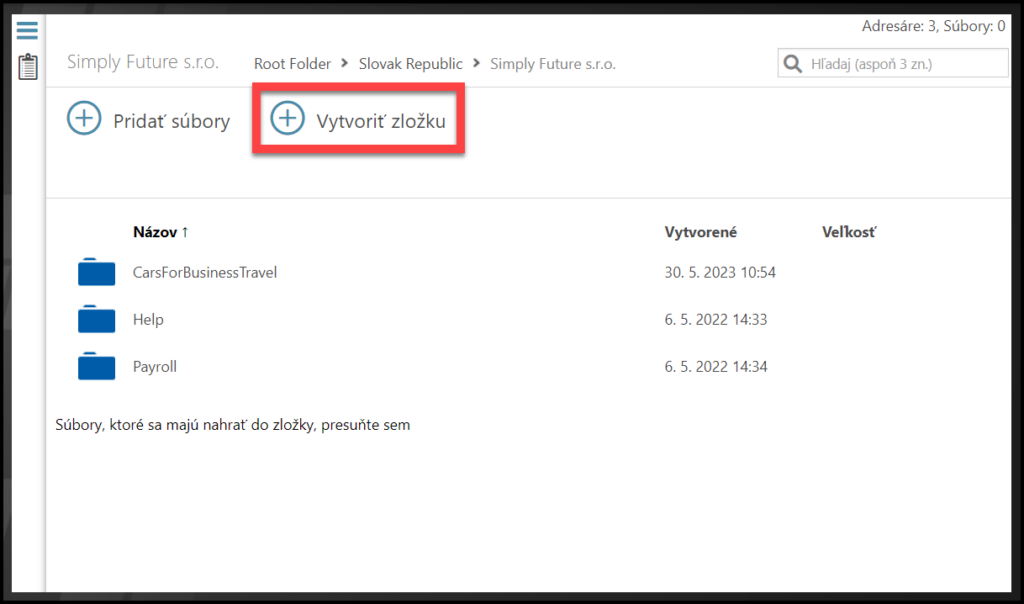Click the Help folder icon
Image resolution: width=1024 pixels, height=604 pixels.
pyautogui.click(x=97, y=320)
